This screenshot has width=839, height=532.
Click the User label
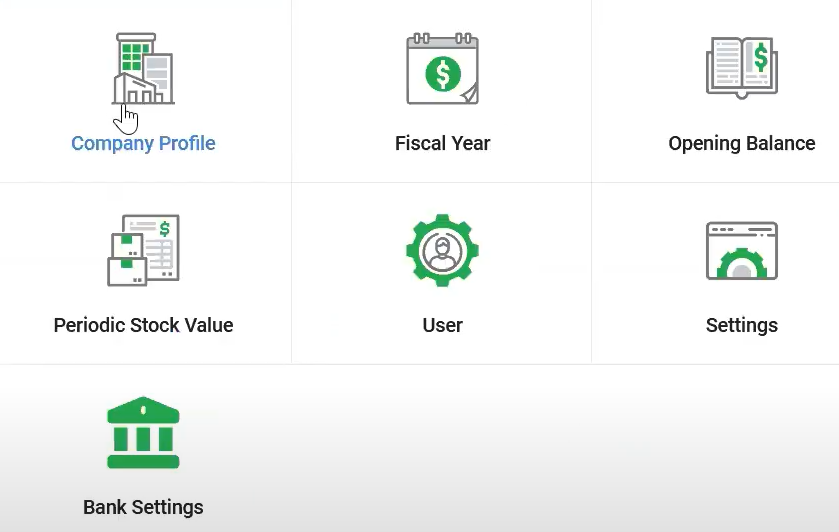(x=443, y=325)
